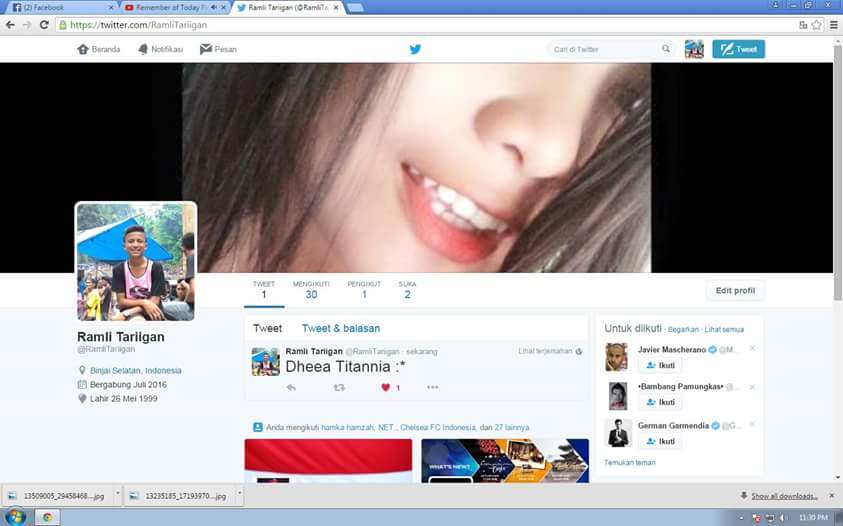The width and height of the screenshot is (843, 526).
Task: Click Show all downloads link
Action: [784, 496]
